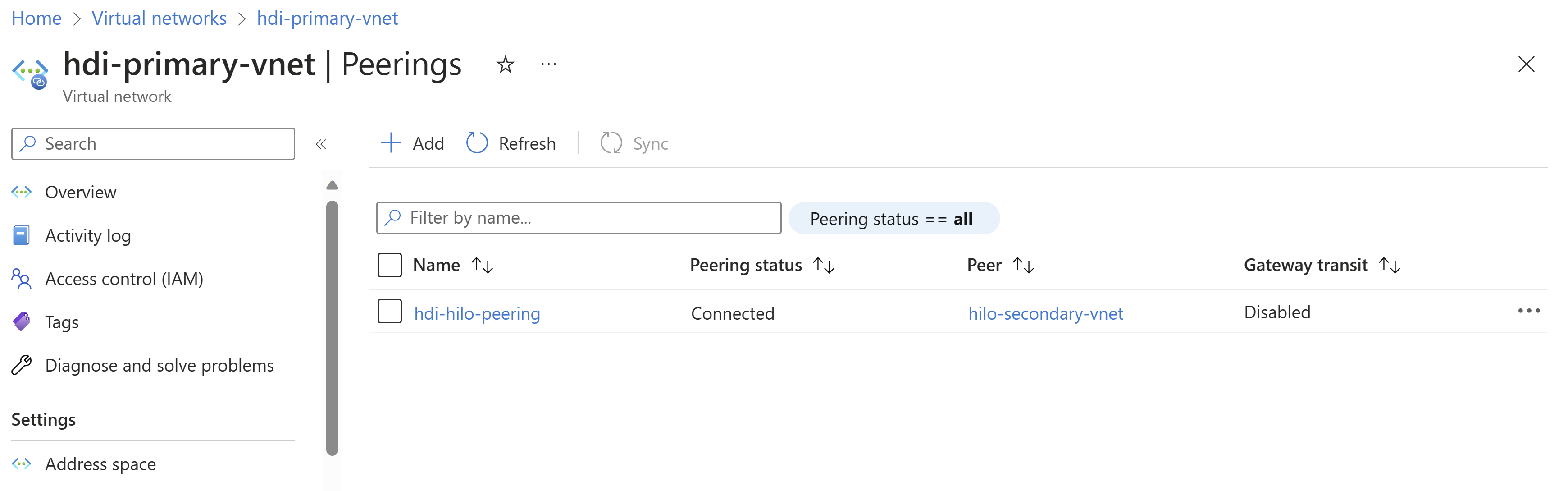Open Address space settings

[100, 463]
